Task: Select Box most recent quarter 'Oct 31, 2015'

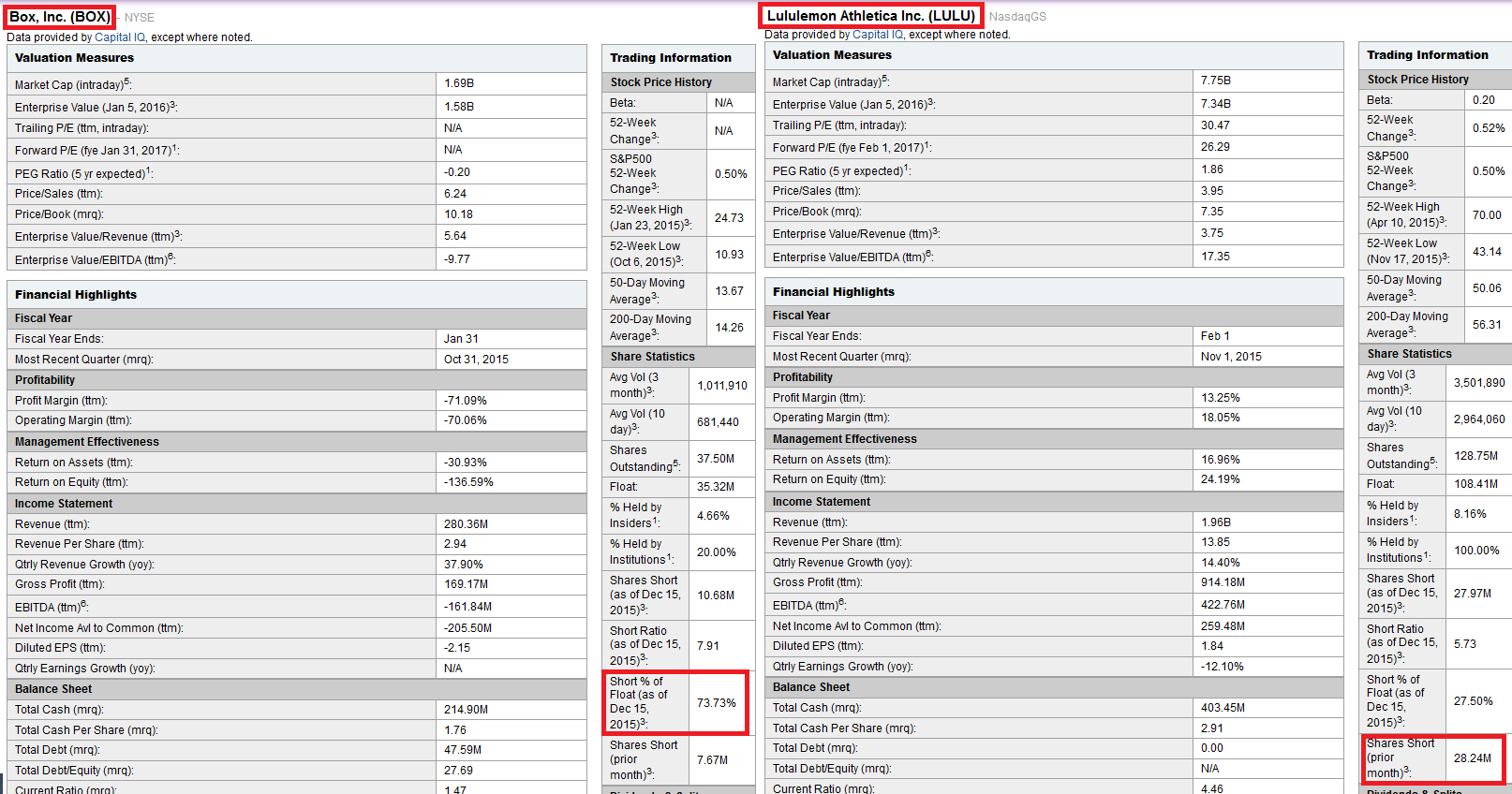Action: coord(476,360)
